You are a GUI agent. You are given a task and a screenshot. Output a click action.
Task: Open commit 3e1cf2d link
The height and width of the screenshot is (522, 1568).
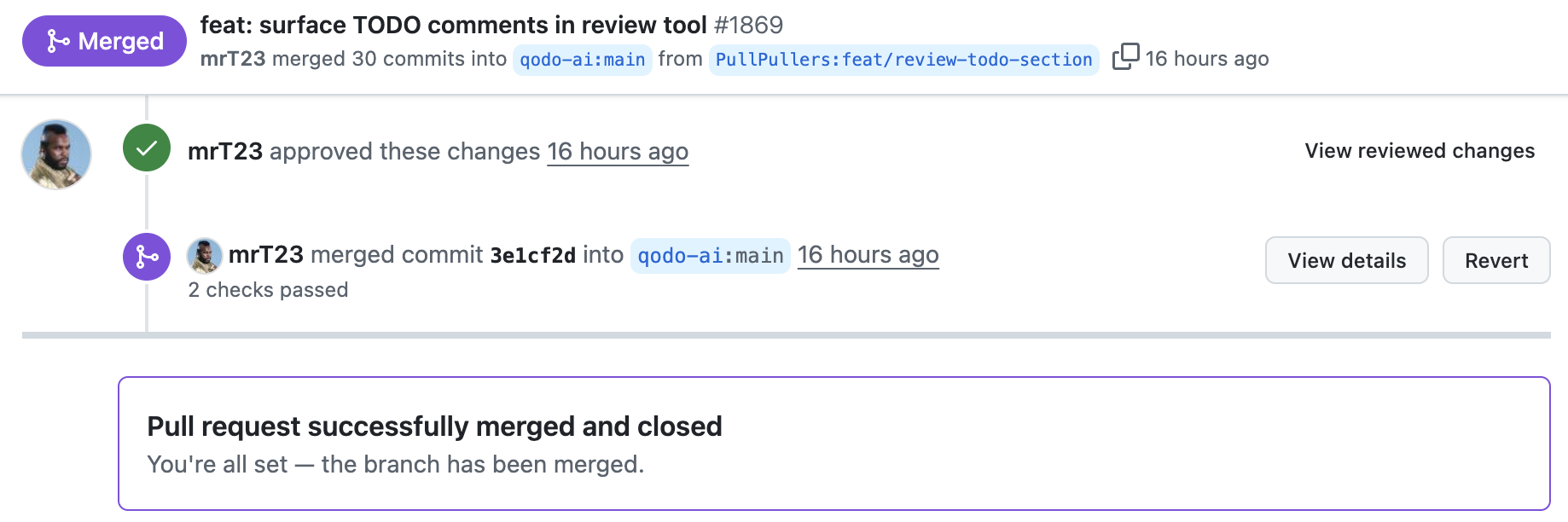533,255
